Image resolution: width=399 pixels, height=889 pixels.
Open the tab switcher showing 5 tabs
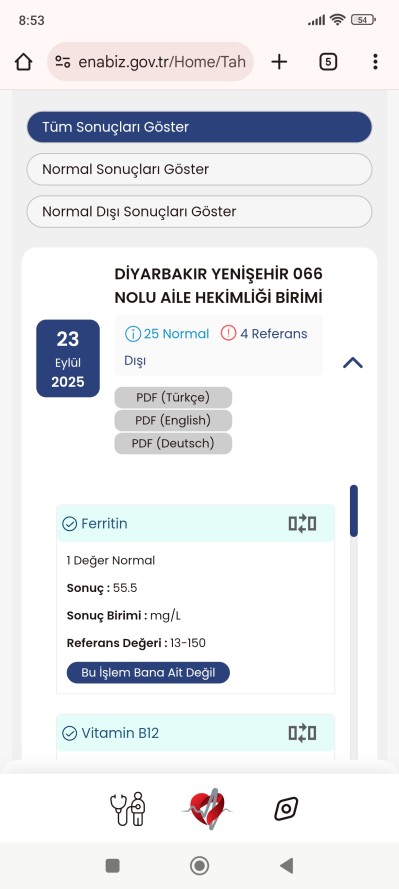pos(328,62)
